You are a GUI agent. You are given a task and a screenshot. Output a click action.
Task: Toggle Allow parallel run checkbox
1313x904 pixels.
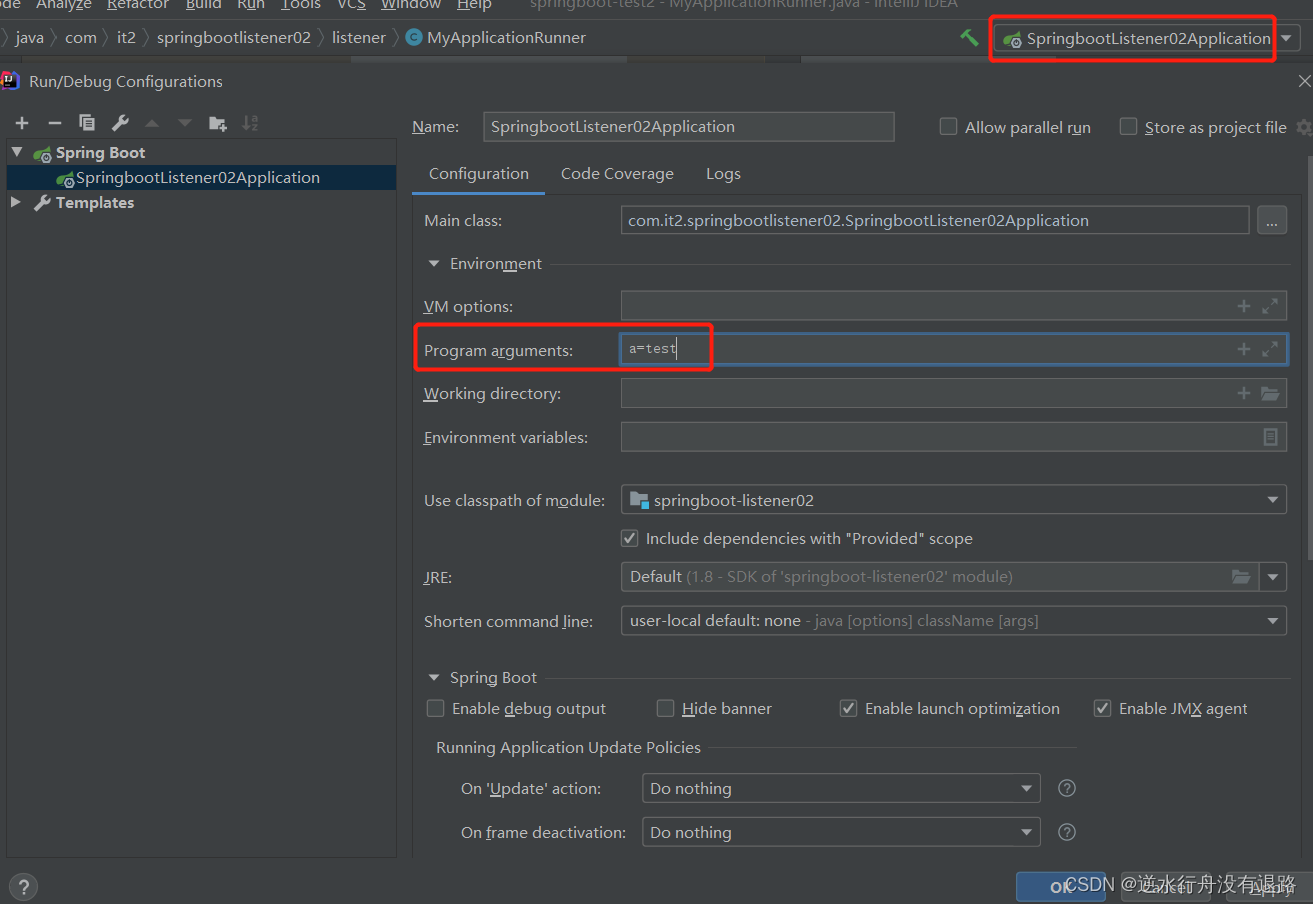point(948,127)
